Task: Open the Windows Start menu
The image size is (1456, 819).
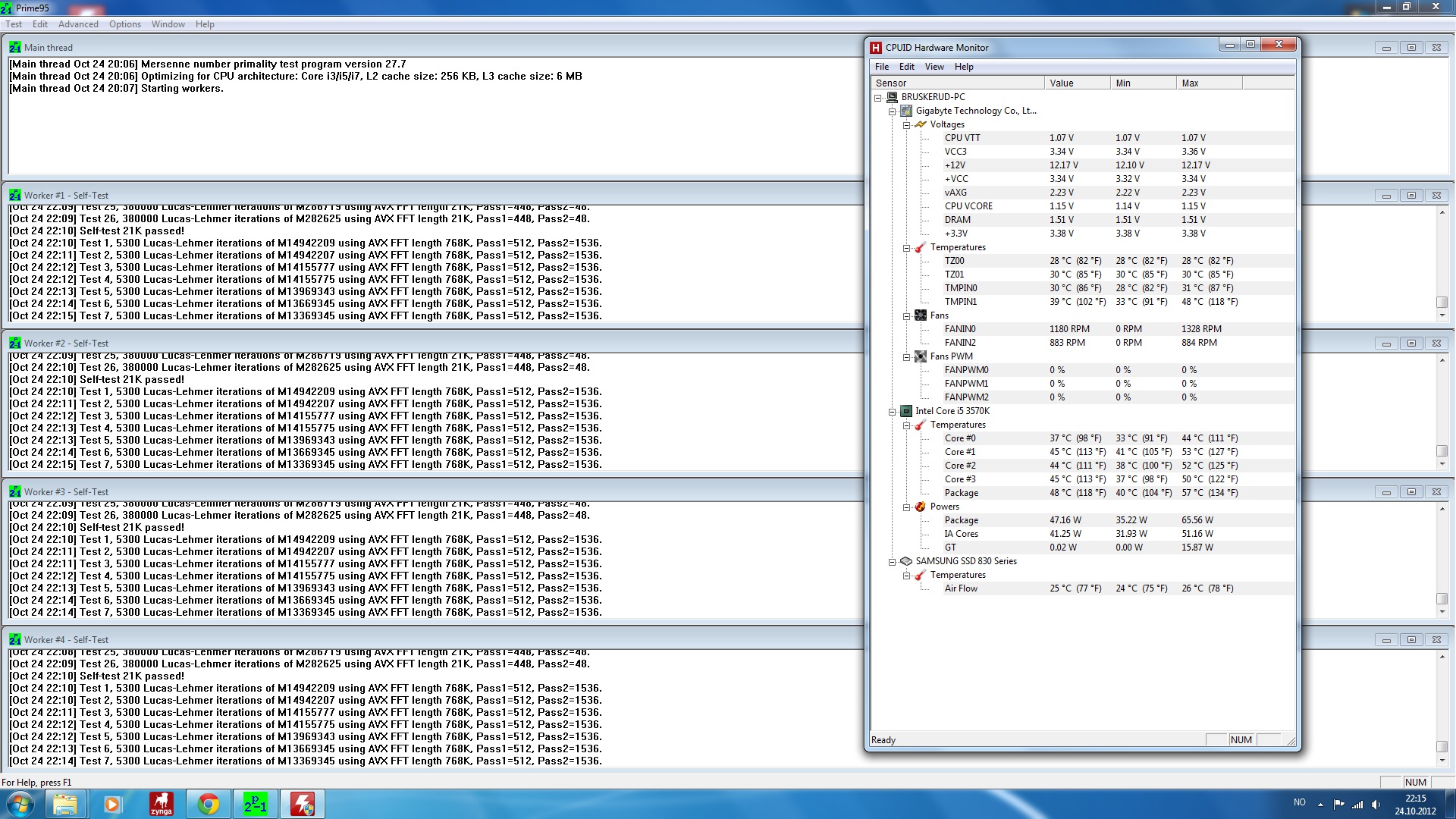Action: [20, 804]
